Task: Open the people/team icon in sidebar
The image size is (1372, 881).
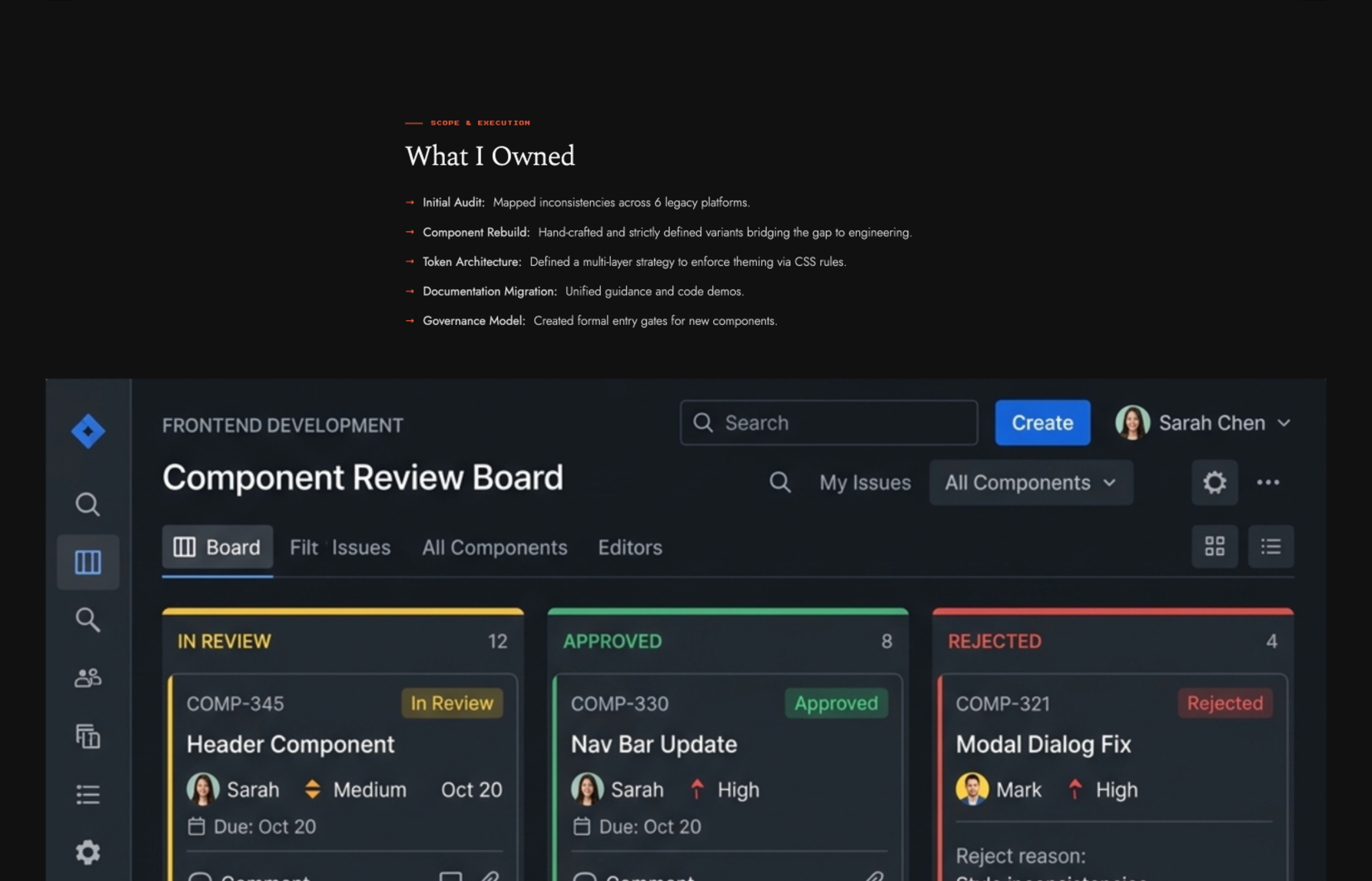Action: [88, 678]
